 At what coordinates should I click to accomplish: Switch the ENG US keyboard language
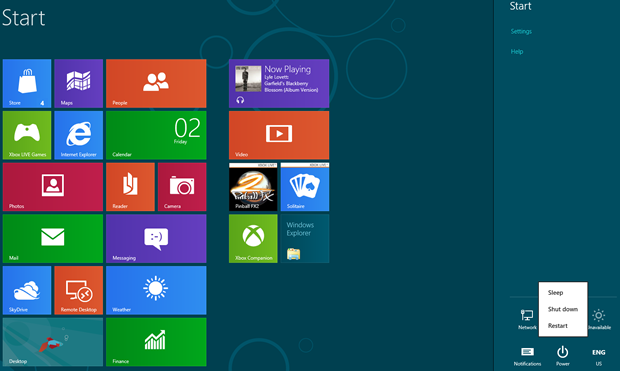point(599,357)
